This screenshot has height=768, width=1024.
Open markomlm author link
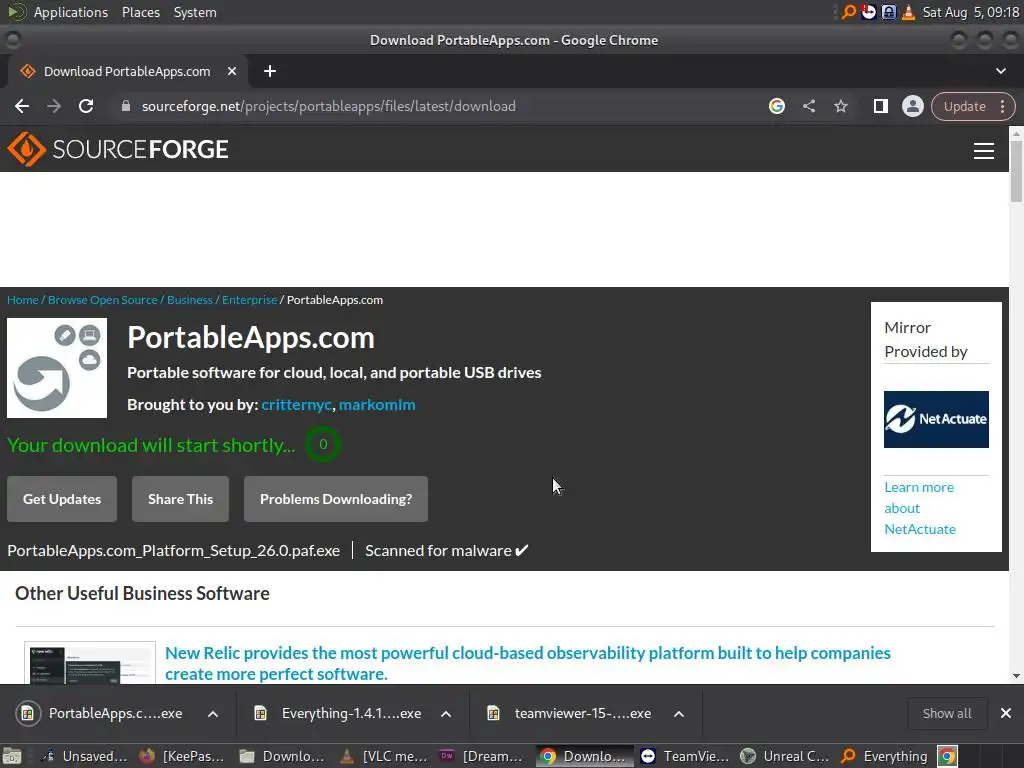coord(377,405)
